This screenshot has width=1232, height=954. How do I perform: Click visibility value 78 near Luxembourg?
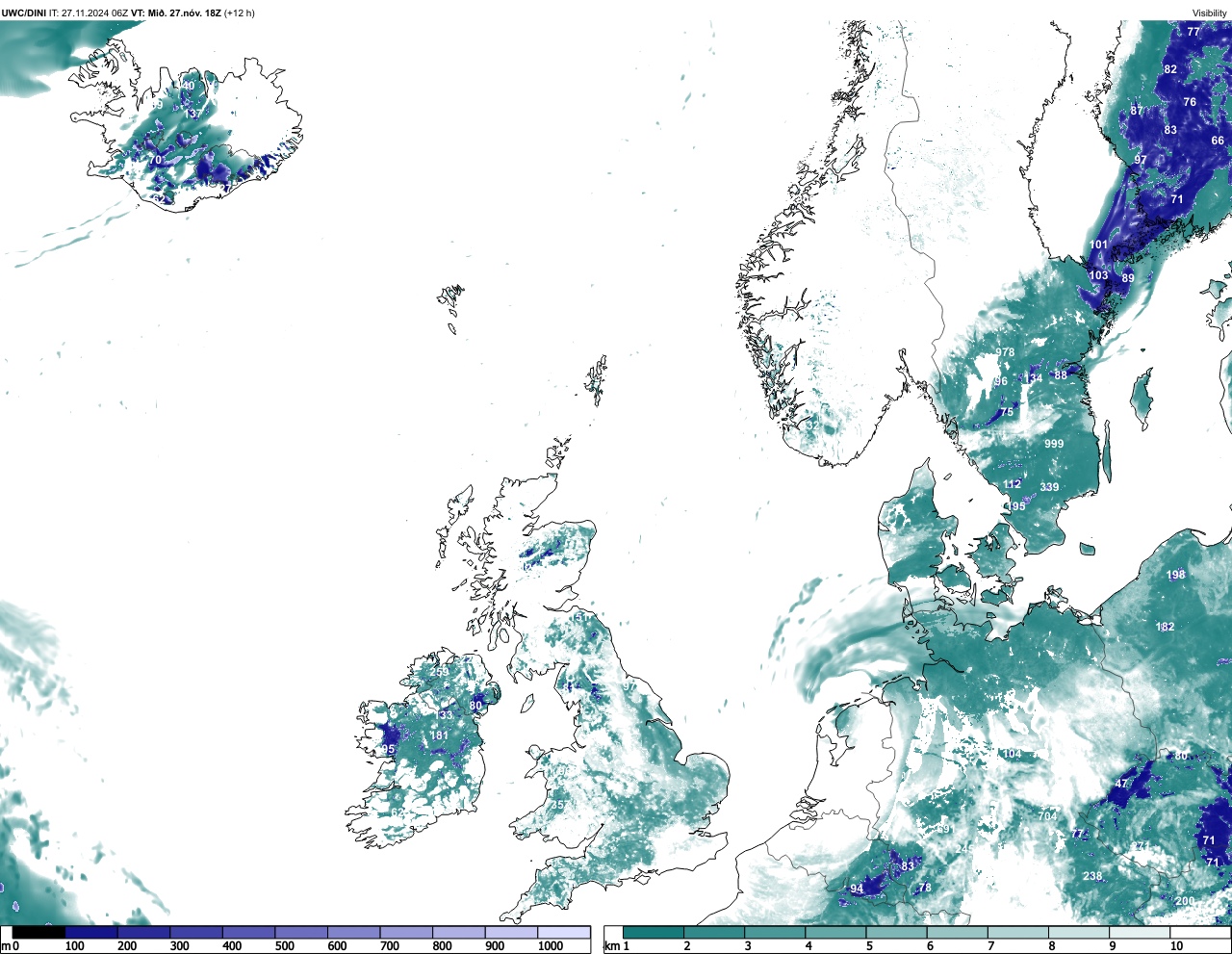[x=925, y=888]
